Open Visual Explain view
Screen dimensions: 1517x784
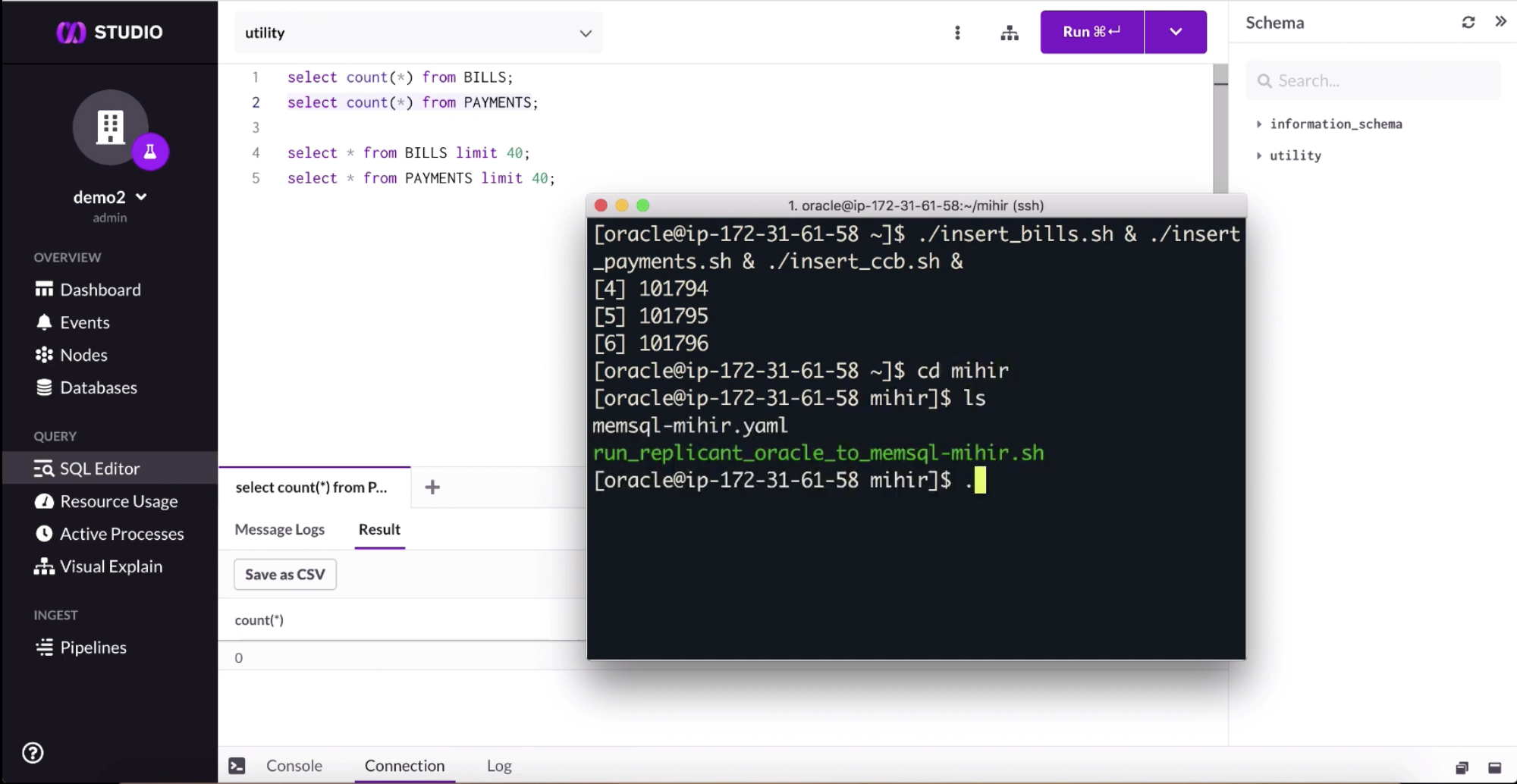[x=111, y=566]
